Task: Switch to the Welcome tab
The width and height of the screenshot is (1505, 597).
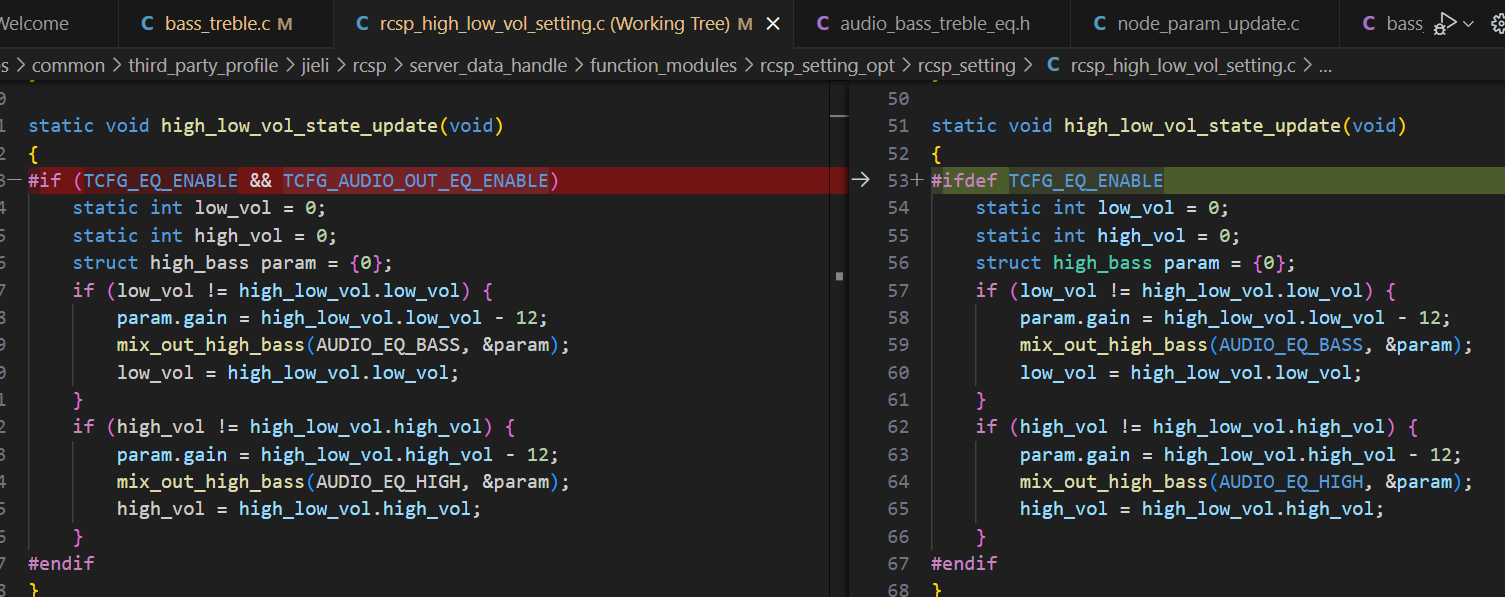Action: click(x=35, y=23)
